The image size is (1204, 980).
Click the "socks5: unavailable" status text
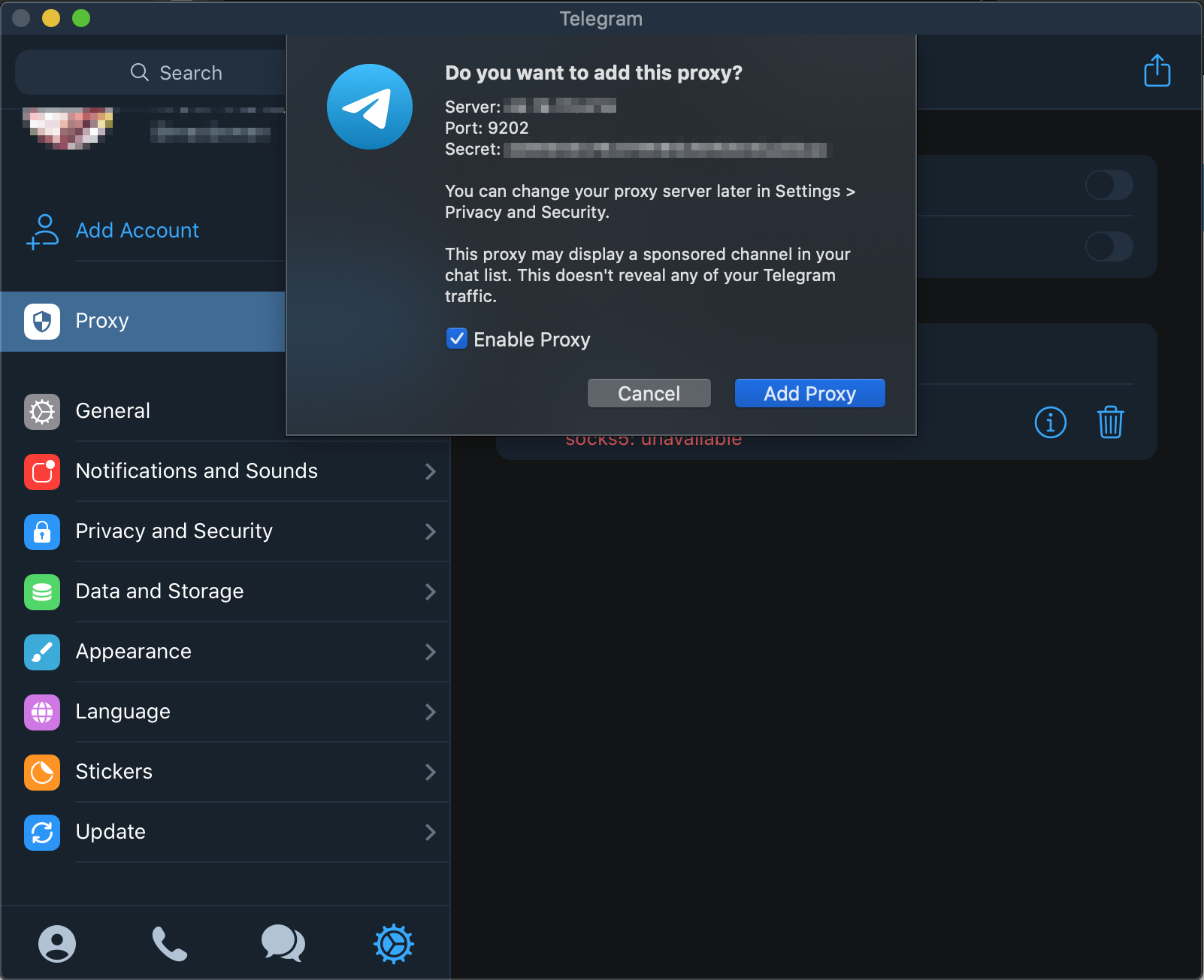pos(654,440)
